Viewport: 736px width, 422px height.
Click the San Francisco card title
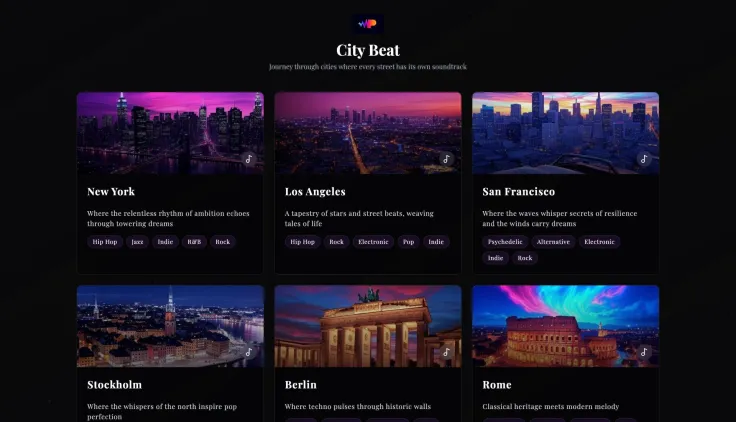point(519,192)
